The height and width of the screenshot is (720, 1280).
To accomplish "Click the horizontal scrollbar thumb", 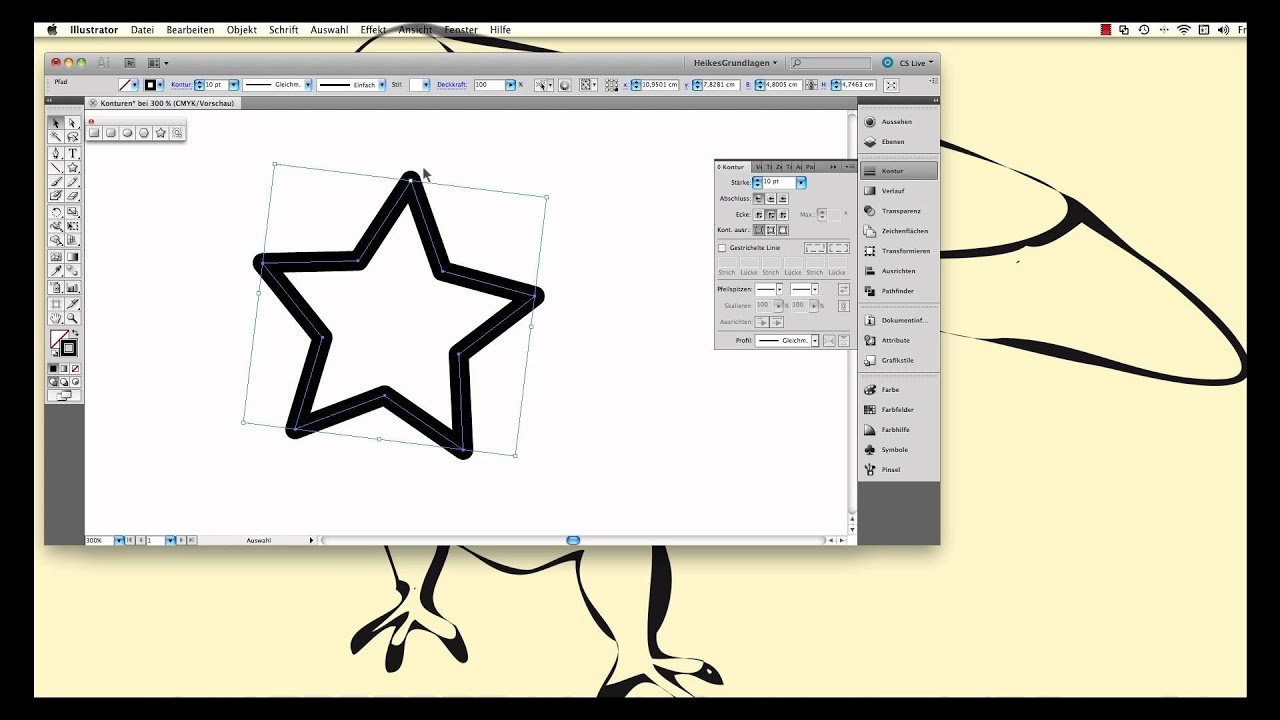I will tap(573, 540).
